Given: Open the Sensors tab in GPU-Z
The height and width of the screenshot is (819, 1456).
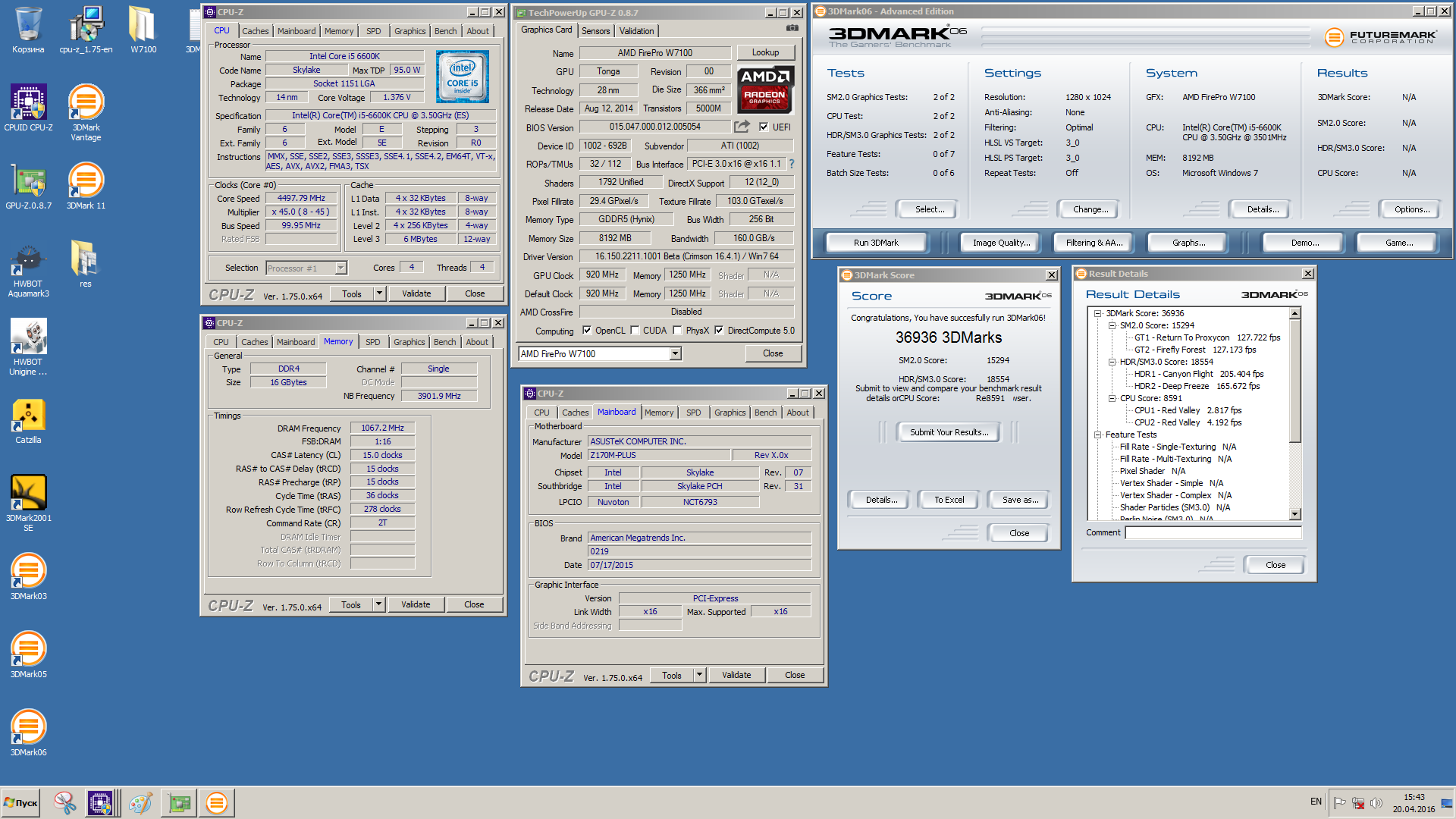Looking at the screenshot, I should 595,31.
